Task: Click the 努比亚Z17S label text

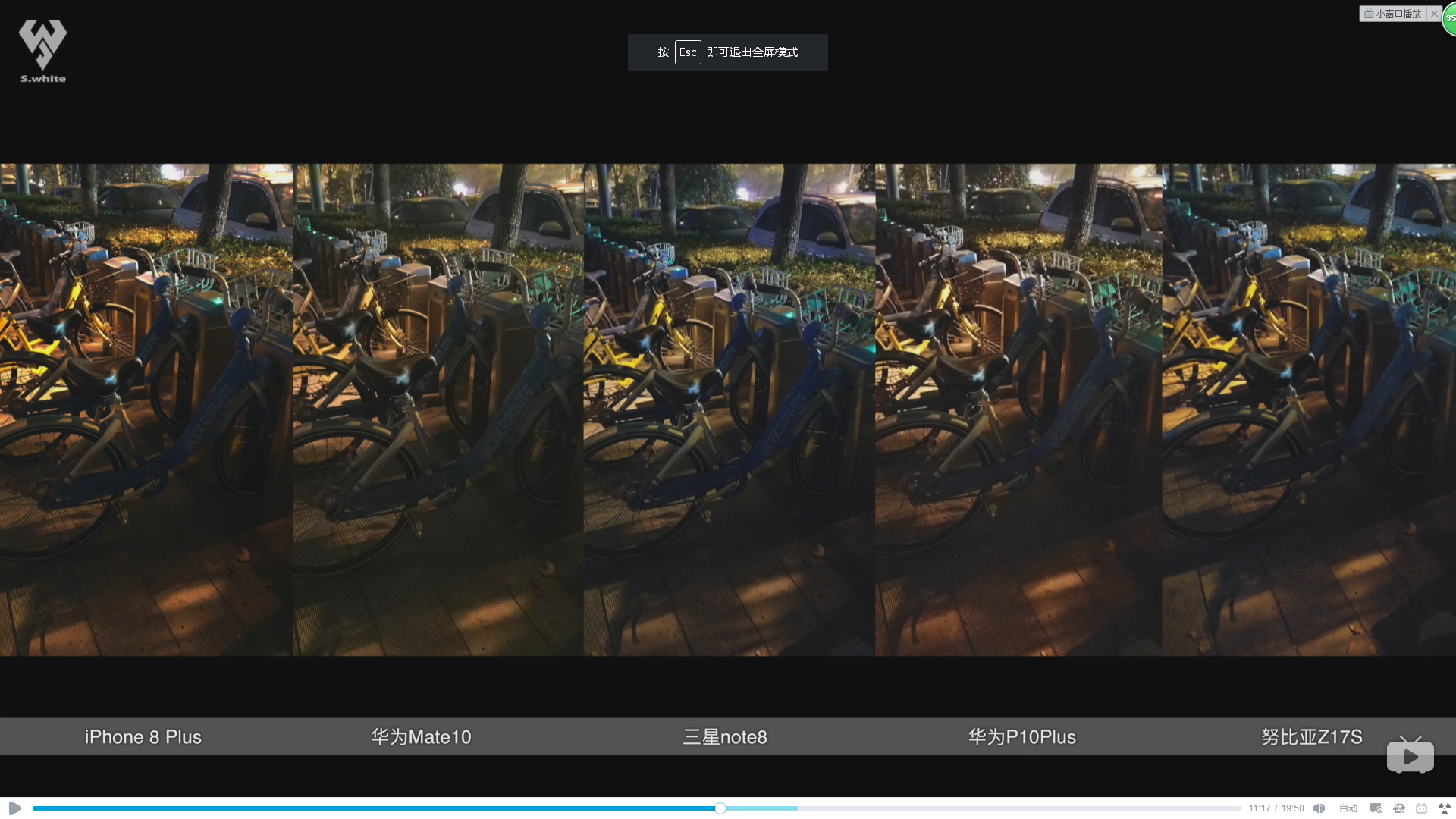Action: pos(1311,737)
